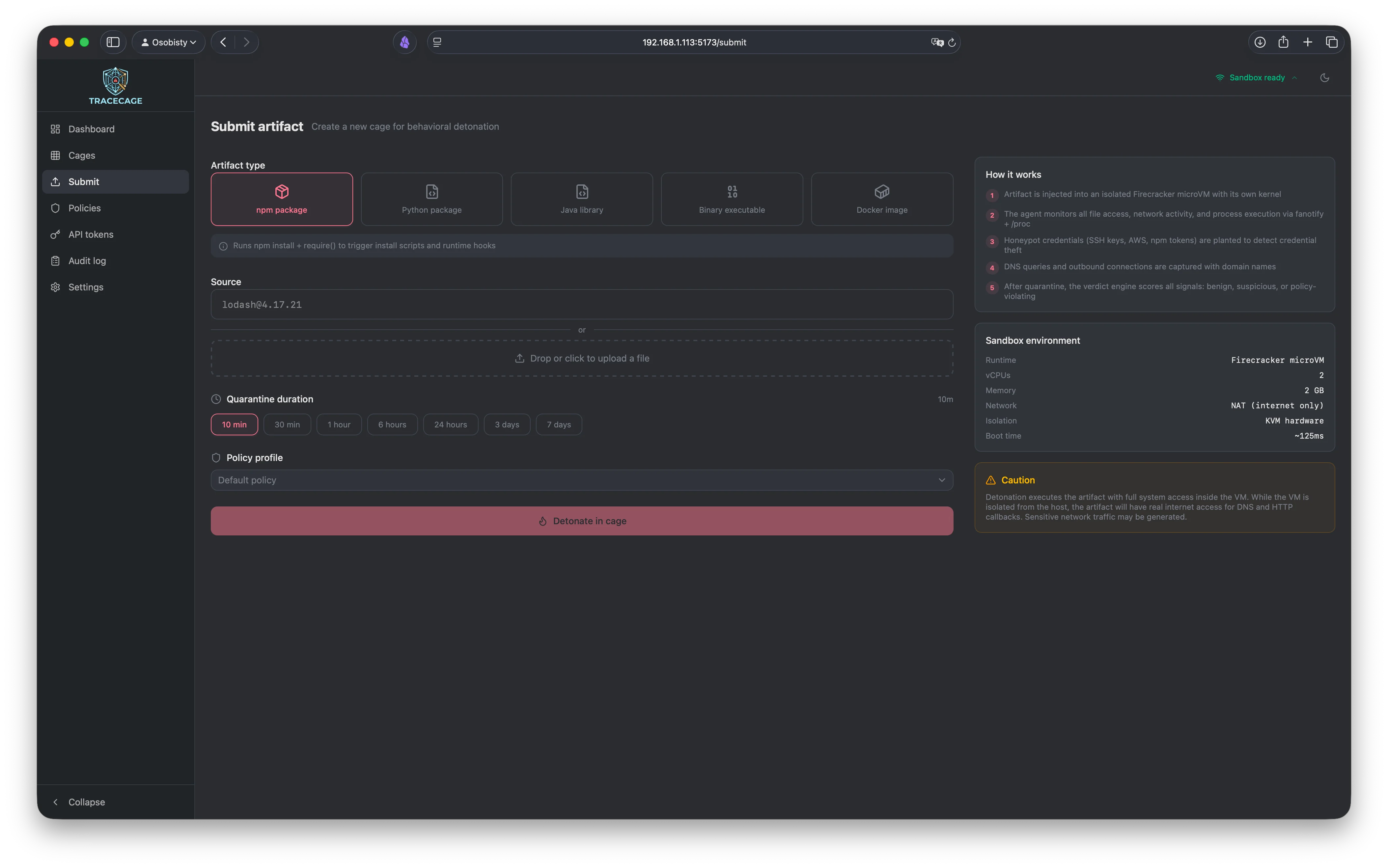Open Settings via the gear icon
Viewport: 1388px width, 868px height.
pyautogui.click(x=86, y=286)
